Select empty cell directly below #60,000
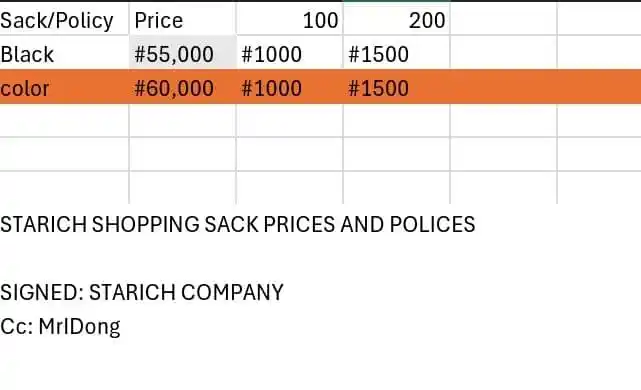Image resolution: width=641 pixels, height=390 pixels. pos(182,120)
